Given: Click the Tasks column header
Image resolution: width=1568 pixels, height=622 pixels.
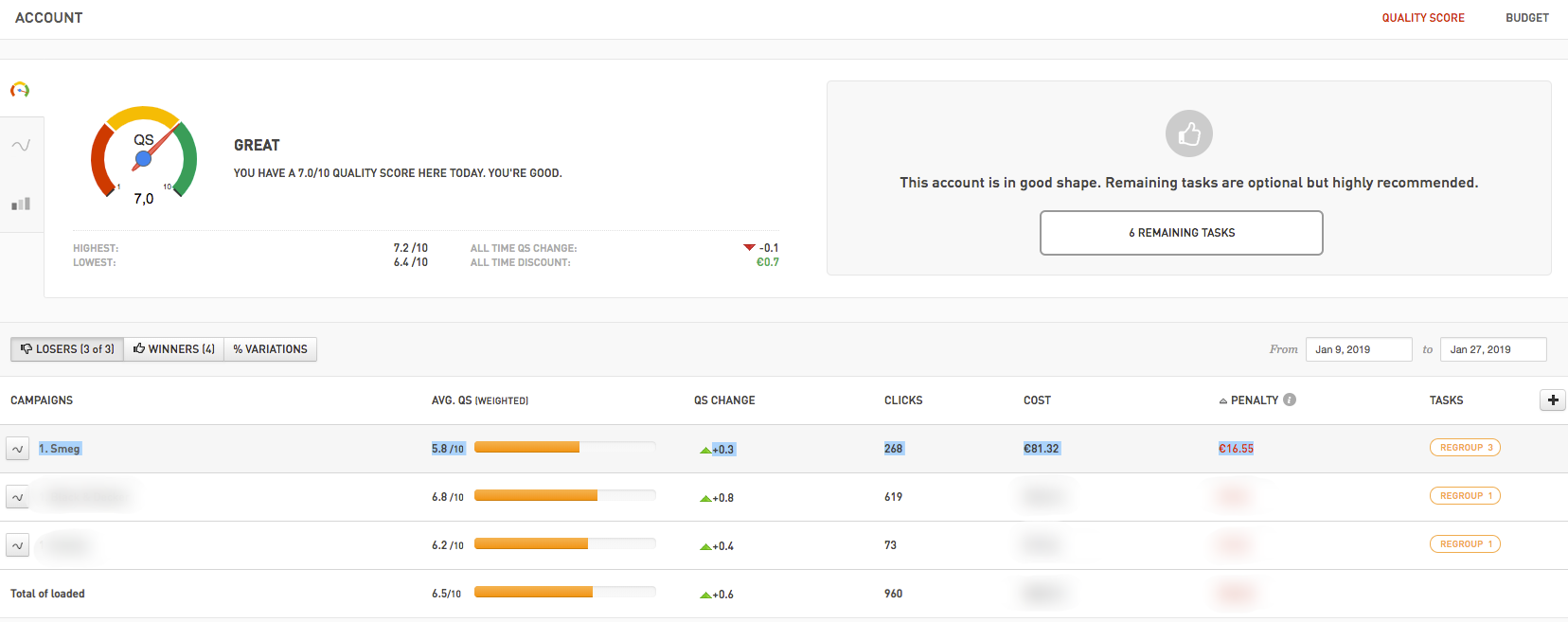Looking at the screenshot, I should pos(1446,400).
